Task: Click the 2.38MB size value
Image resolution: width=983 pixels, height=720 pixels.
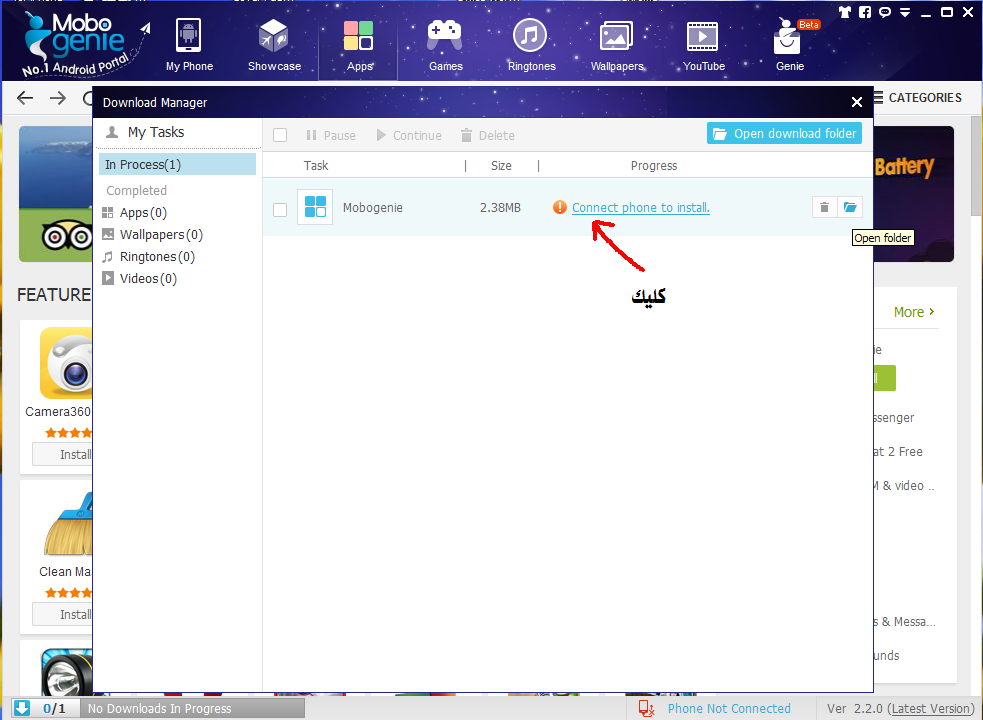Action: point(500,208)
